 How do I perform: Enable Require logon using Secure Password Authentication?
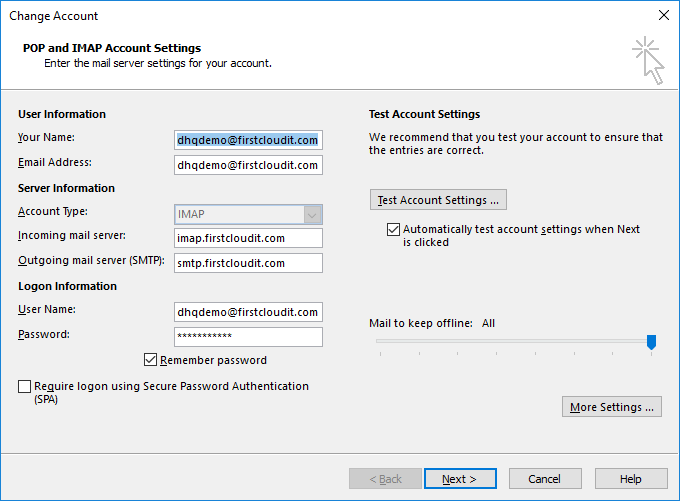pyautogui.click(x=25, y=386)
